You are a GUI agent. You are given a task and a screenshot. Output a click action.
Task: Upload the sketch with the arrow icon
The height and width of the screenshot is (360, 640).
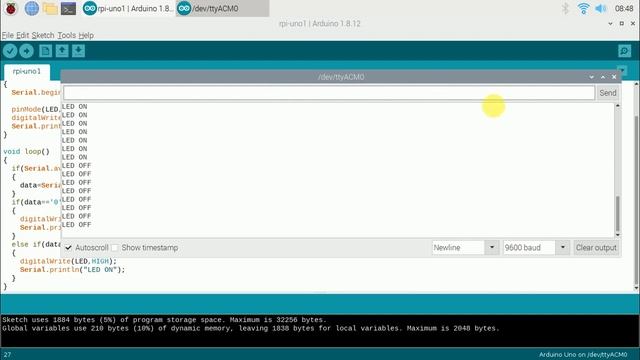pos(27,51)
